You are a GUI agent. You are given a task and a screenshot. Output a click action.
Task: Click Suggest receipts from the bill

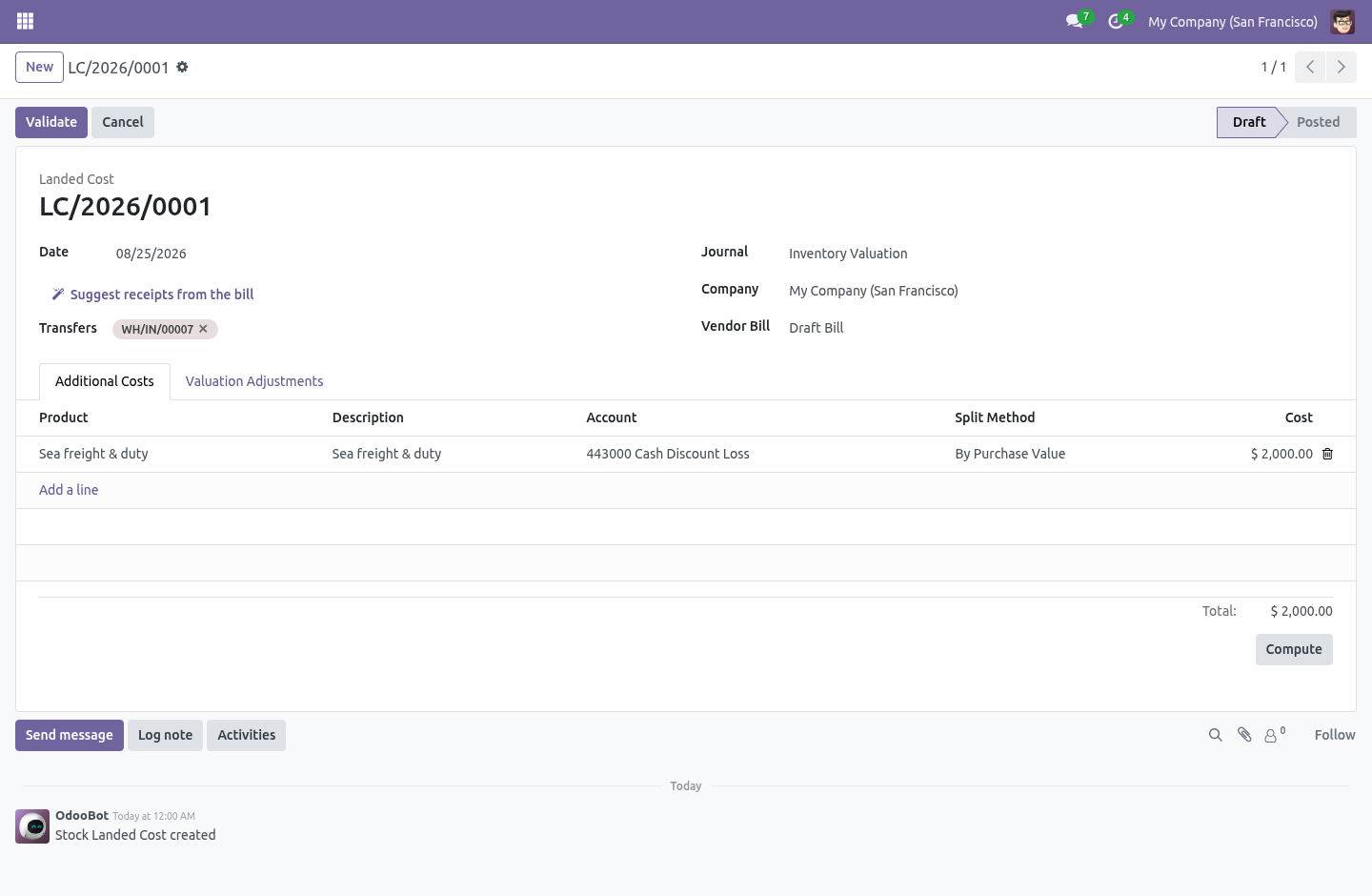[152, 295]
